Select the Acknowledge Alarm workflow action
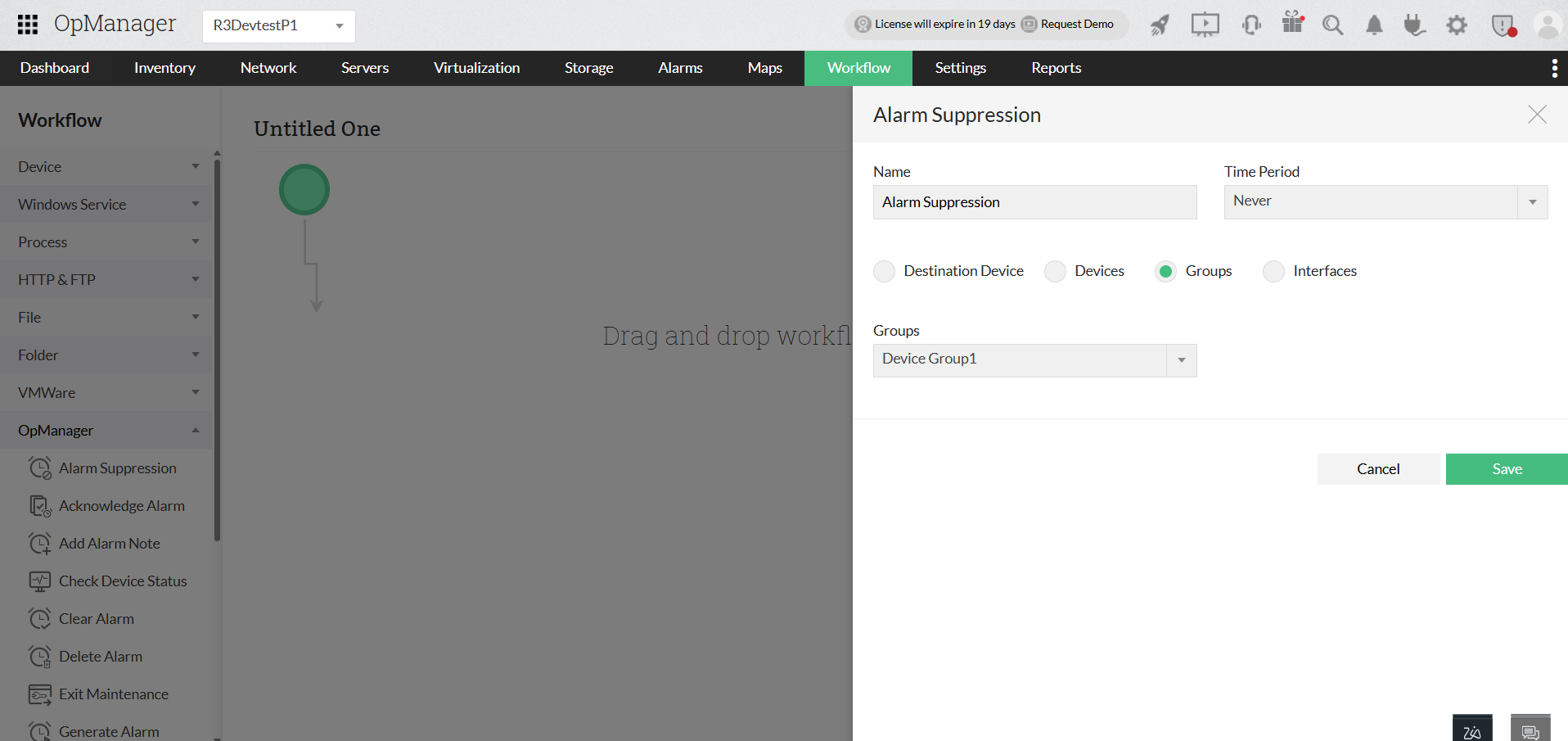Viewport: 1568px width, 741px height. click(121, 505)
